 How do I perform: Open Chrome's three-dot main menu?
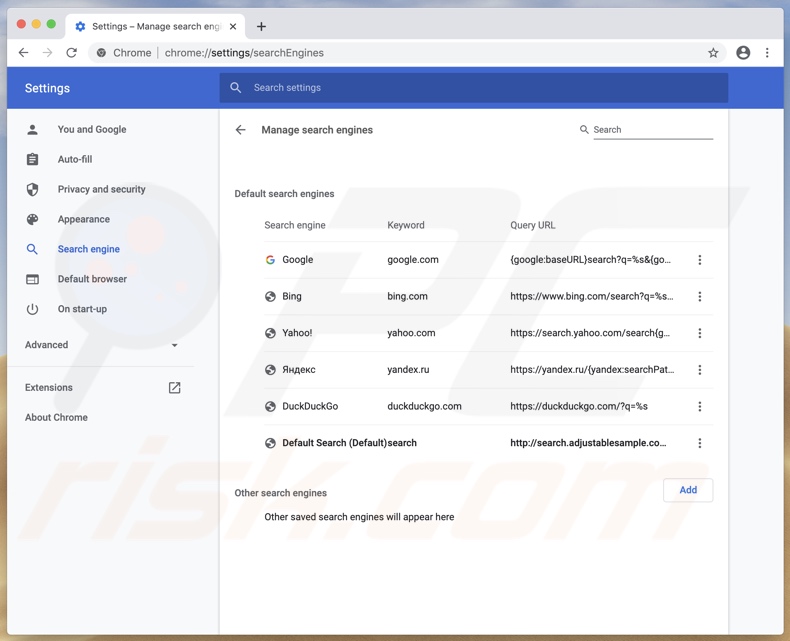point(767,53)
